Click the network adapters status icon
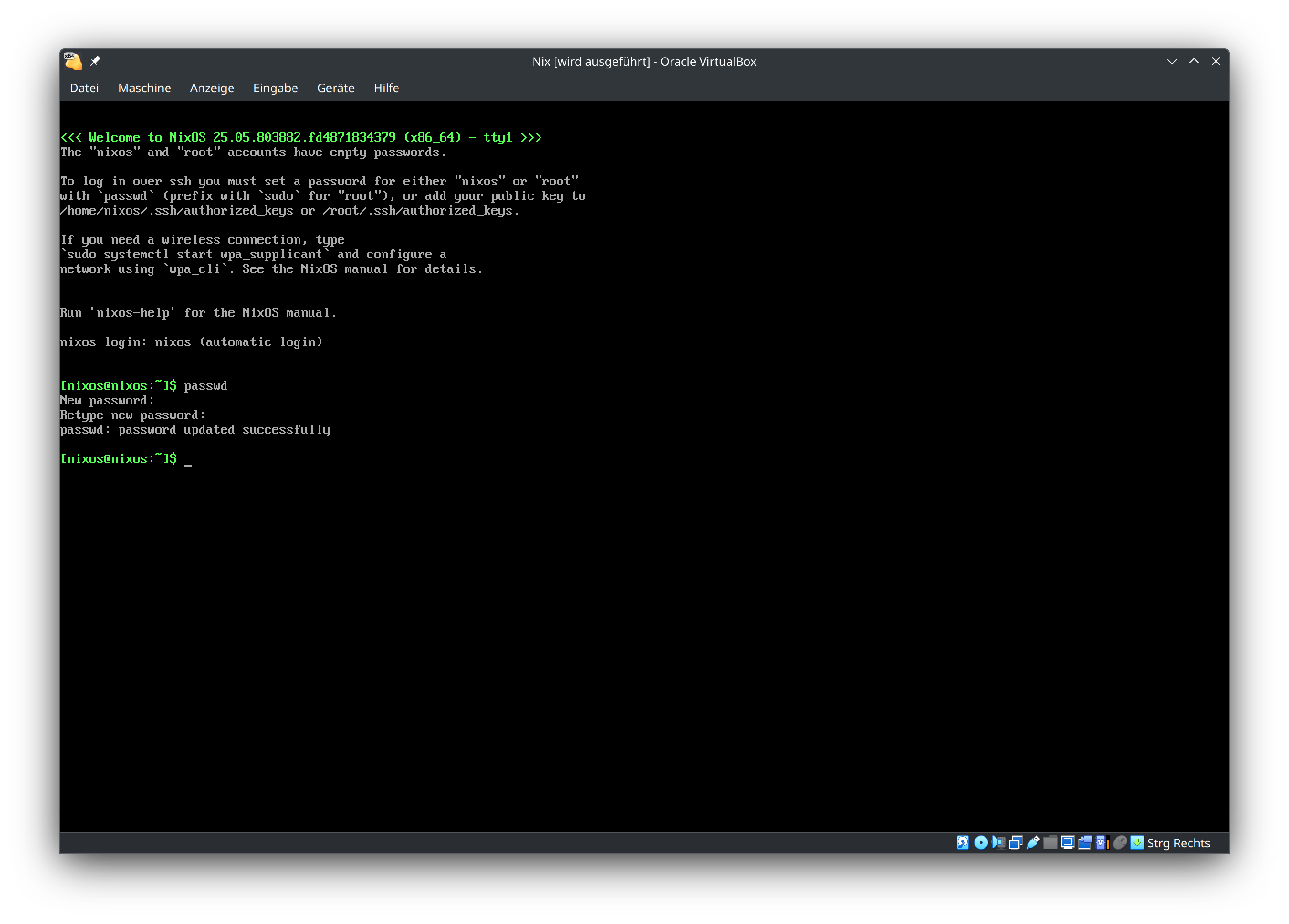This screenshot has width=1289, height=924. 1016,843
